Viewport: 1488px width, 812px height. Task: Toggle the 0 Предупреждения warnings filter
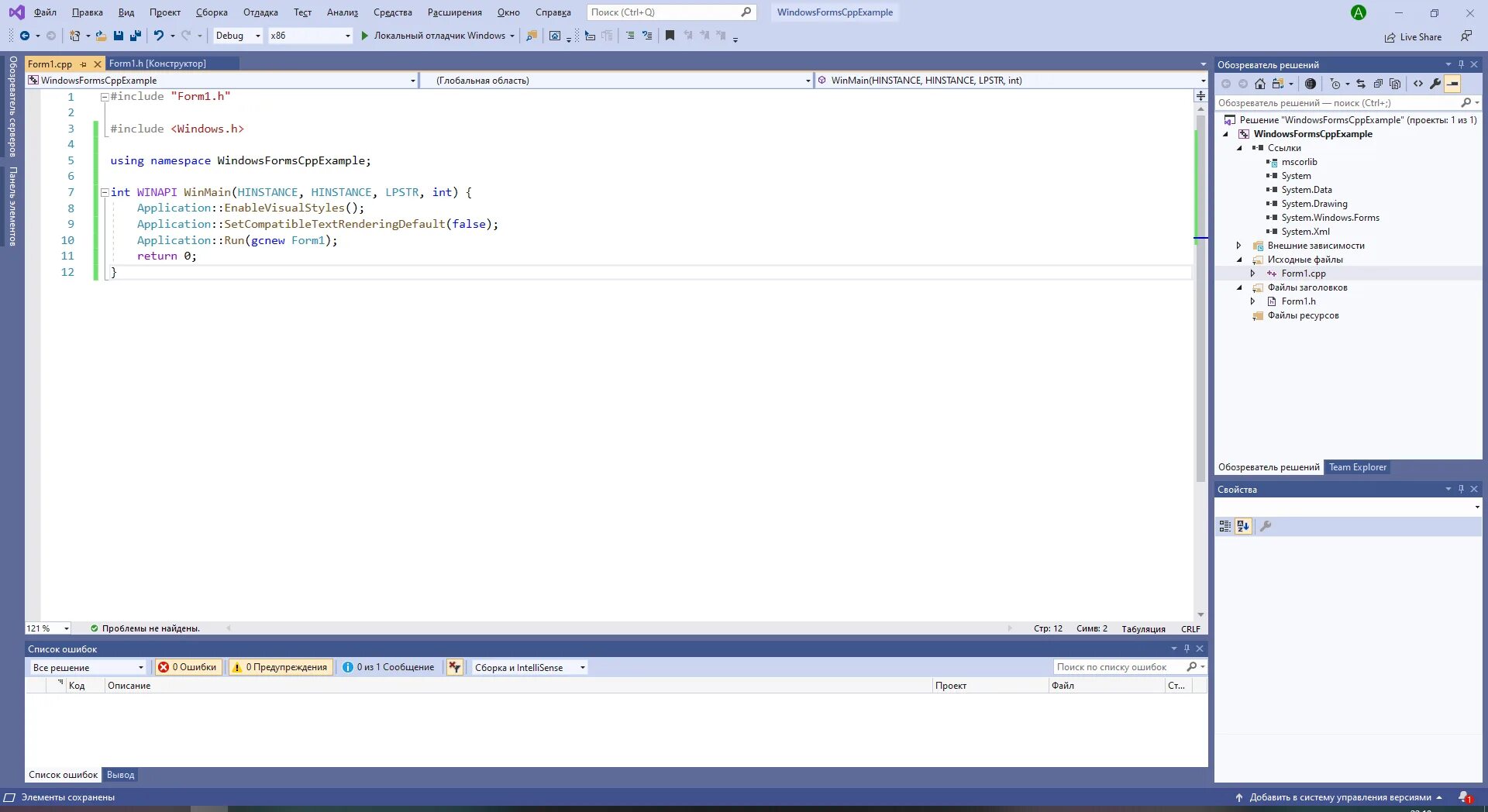pyautogui.click(x=281, y=667)
